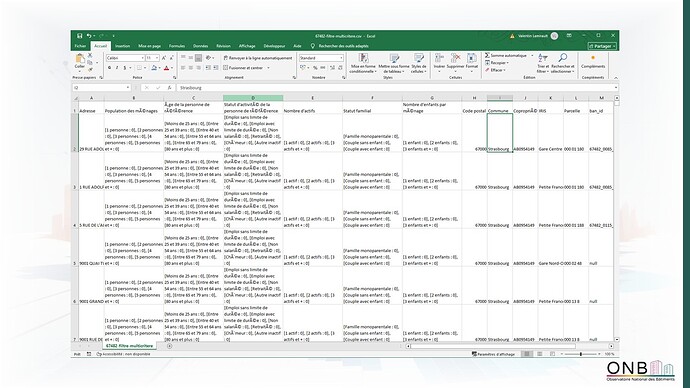The image size is (690, 388).
Task: Click the Borders icon
Action: pos(139,68)
